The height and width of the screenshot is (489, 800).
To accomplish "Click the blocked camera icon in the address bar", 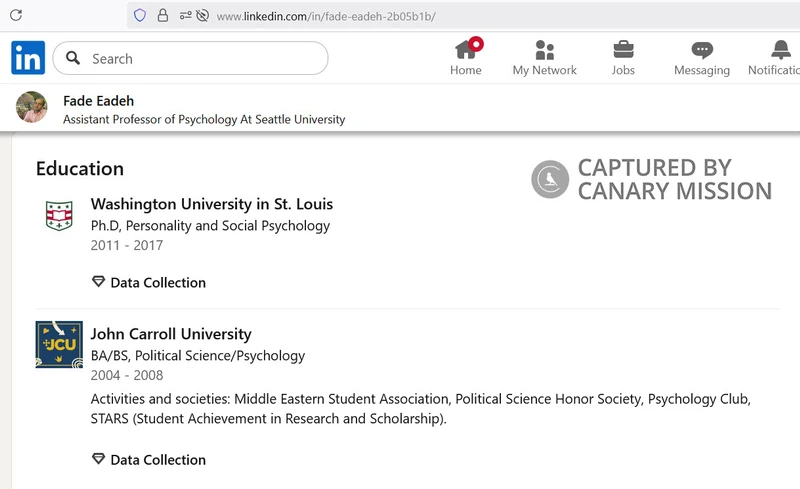I will coord(203,16).
